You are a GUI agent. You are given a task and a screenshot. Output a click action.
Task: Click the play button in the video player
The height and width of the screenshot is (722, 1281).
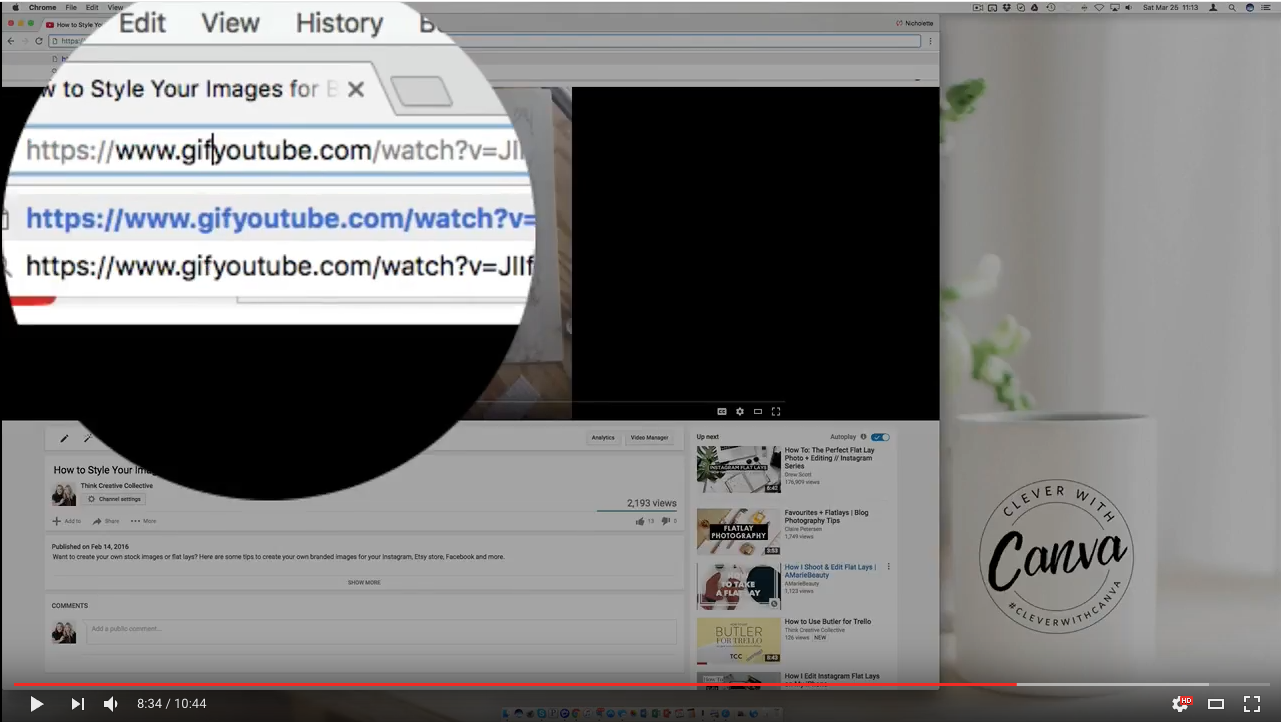(36, 704)
